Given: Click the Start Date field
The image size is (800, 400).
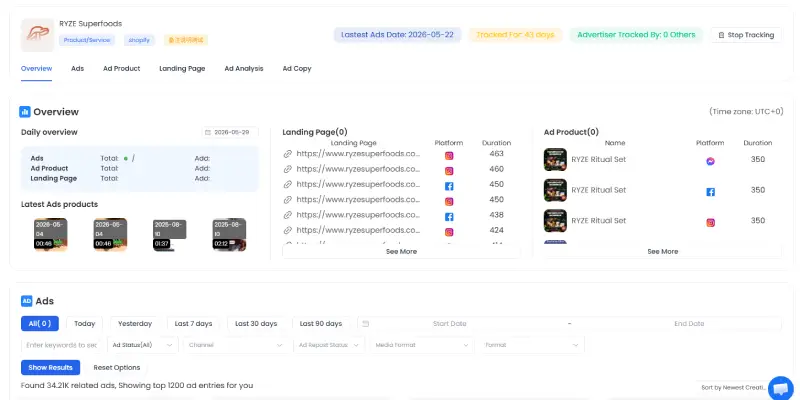Looking at the screenshot, I should click(x=449, y=323).
